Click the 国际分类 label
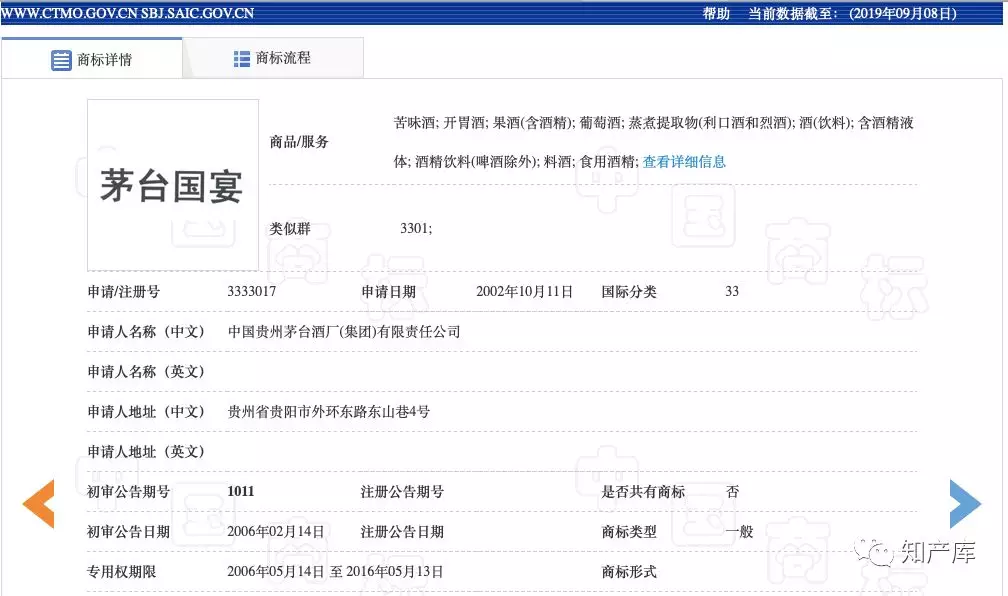 (x=629, y=291)
